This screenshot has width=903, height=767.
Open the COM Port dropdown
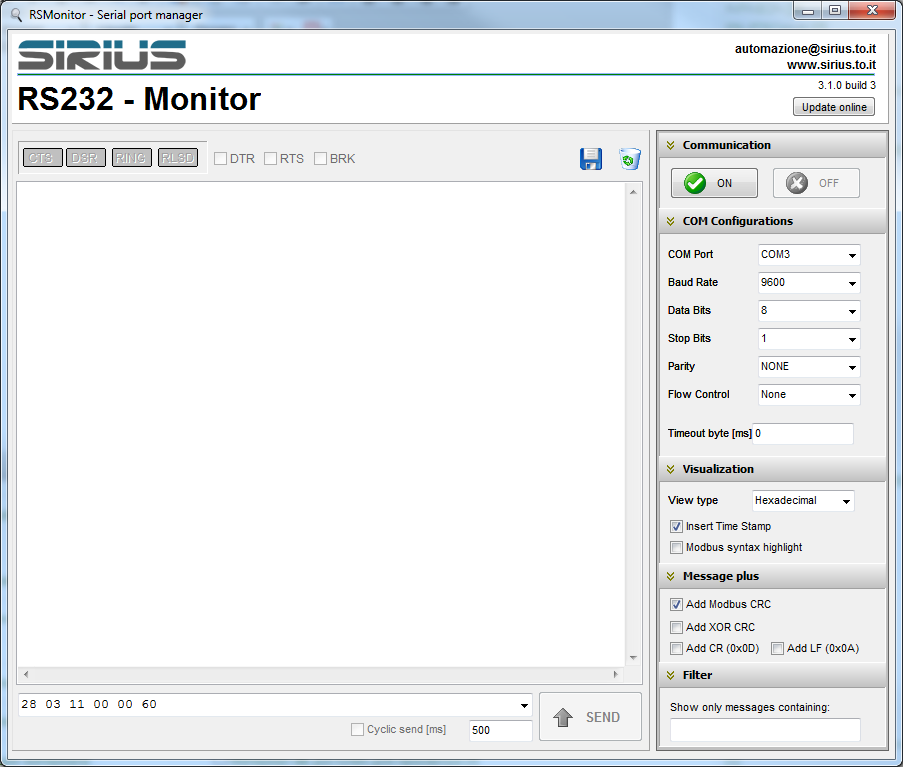click(x=808, y=255)
